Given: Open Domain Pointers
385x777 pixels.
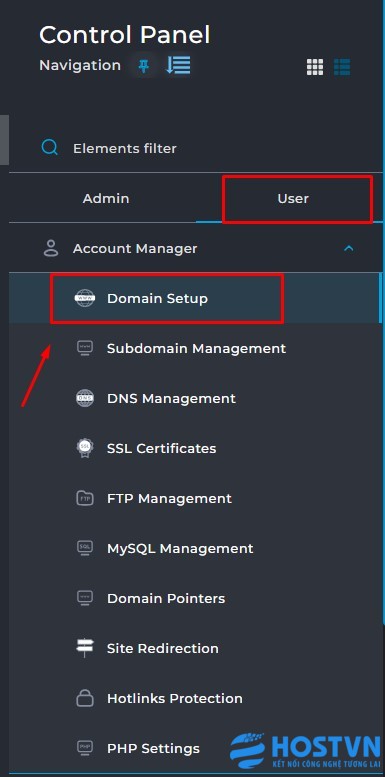Looking at the screenshot, I should pos(194,598).
